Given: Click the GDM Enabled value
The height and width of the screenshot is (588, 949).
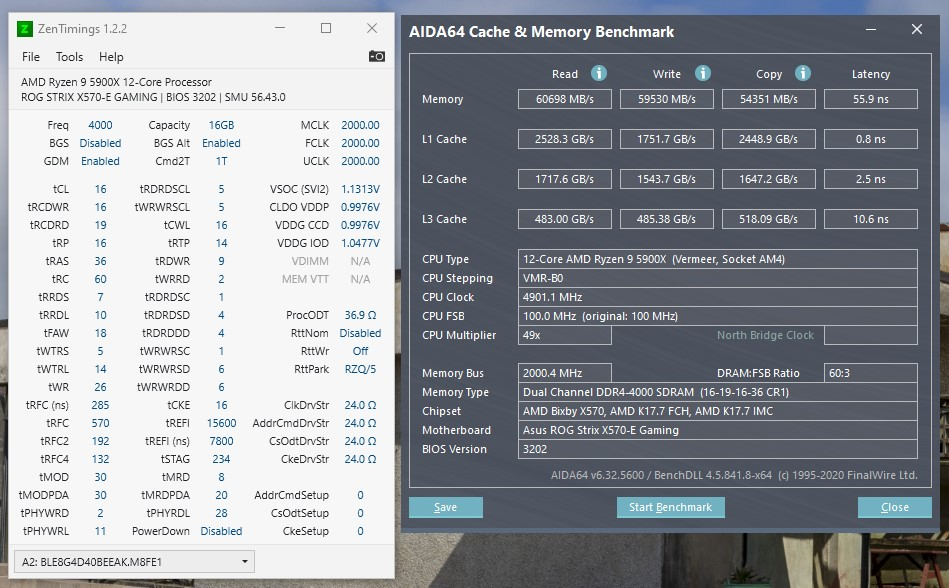Looking at the screenshot, I should point(100,162).
